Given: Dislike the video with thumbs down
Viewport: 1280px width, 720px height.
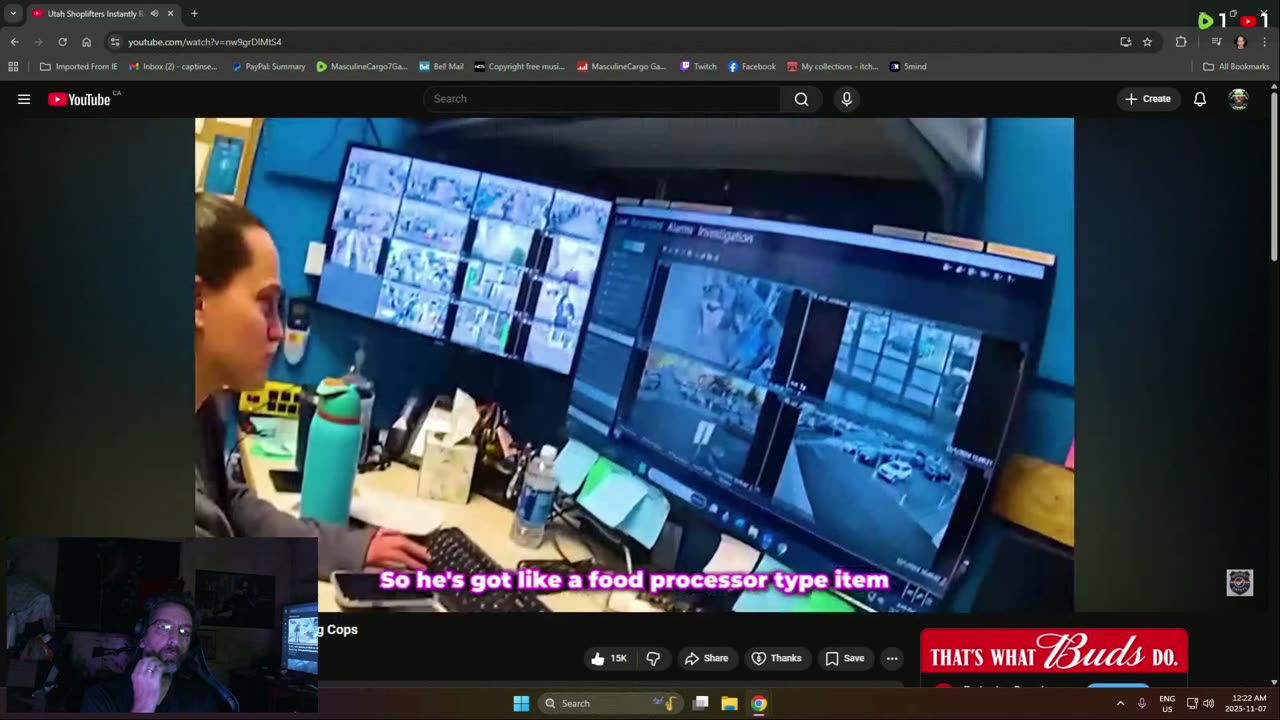Looking at the screenshot, I should pyautogui.click(x=653, y=658).
